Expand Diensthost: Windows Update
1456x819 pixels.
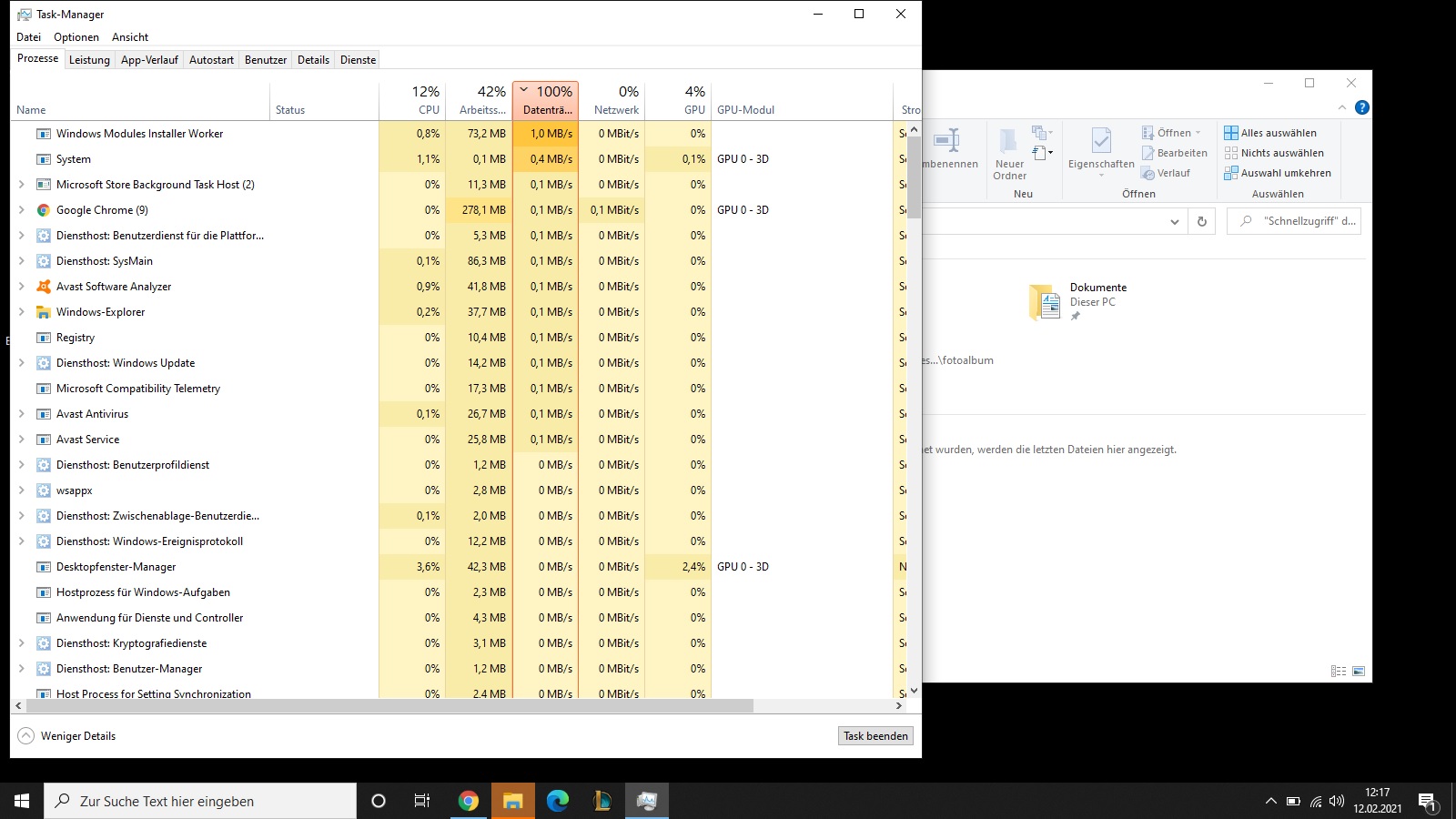22,363
